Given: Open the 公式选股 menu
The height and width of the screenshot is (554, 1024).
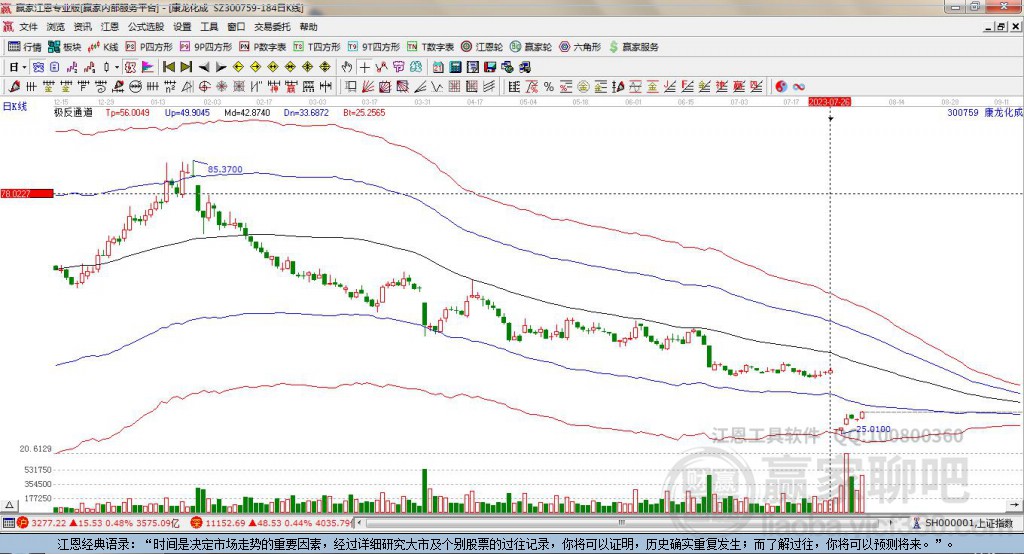Looking at the screenshot, I should (x=146, y=27).
